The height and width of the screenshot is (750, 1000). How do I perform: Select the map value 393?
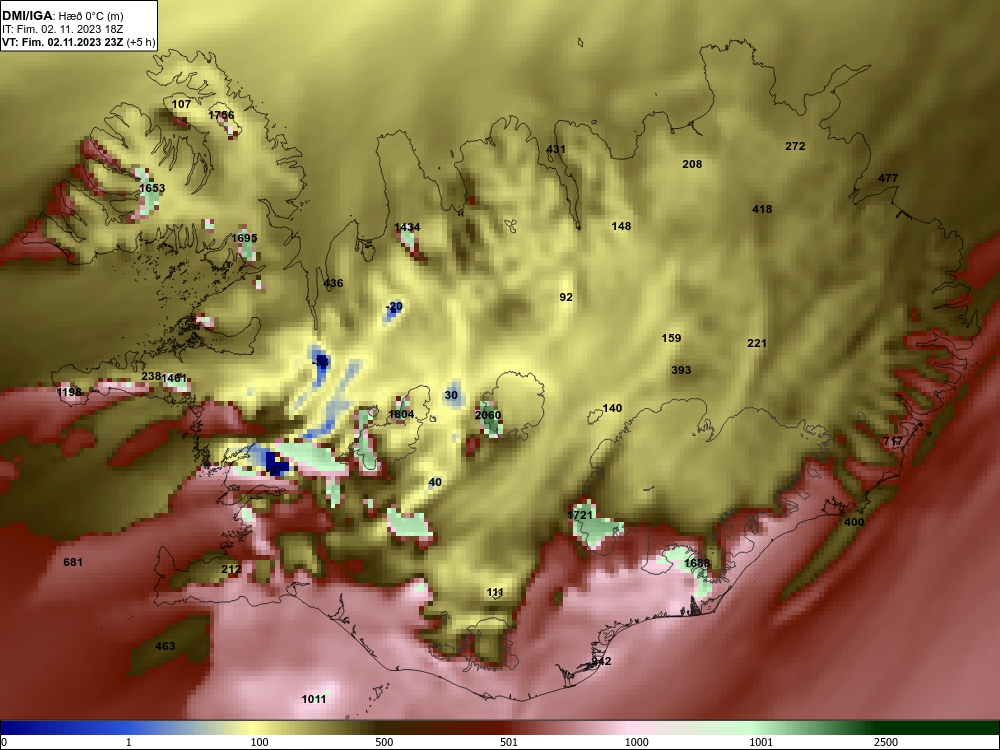pos(681,370)
